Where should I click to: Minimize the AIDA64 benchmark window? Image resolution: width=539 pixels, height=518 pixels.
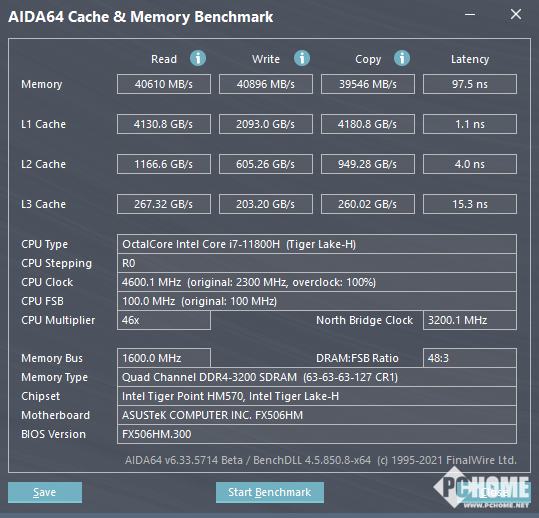(470, 14)
